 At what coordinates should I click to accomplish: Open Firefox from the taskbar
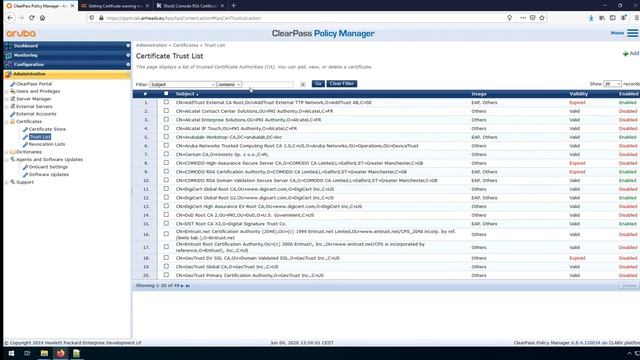60,353
